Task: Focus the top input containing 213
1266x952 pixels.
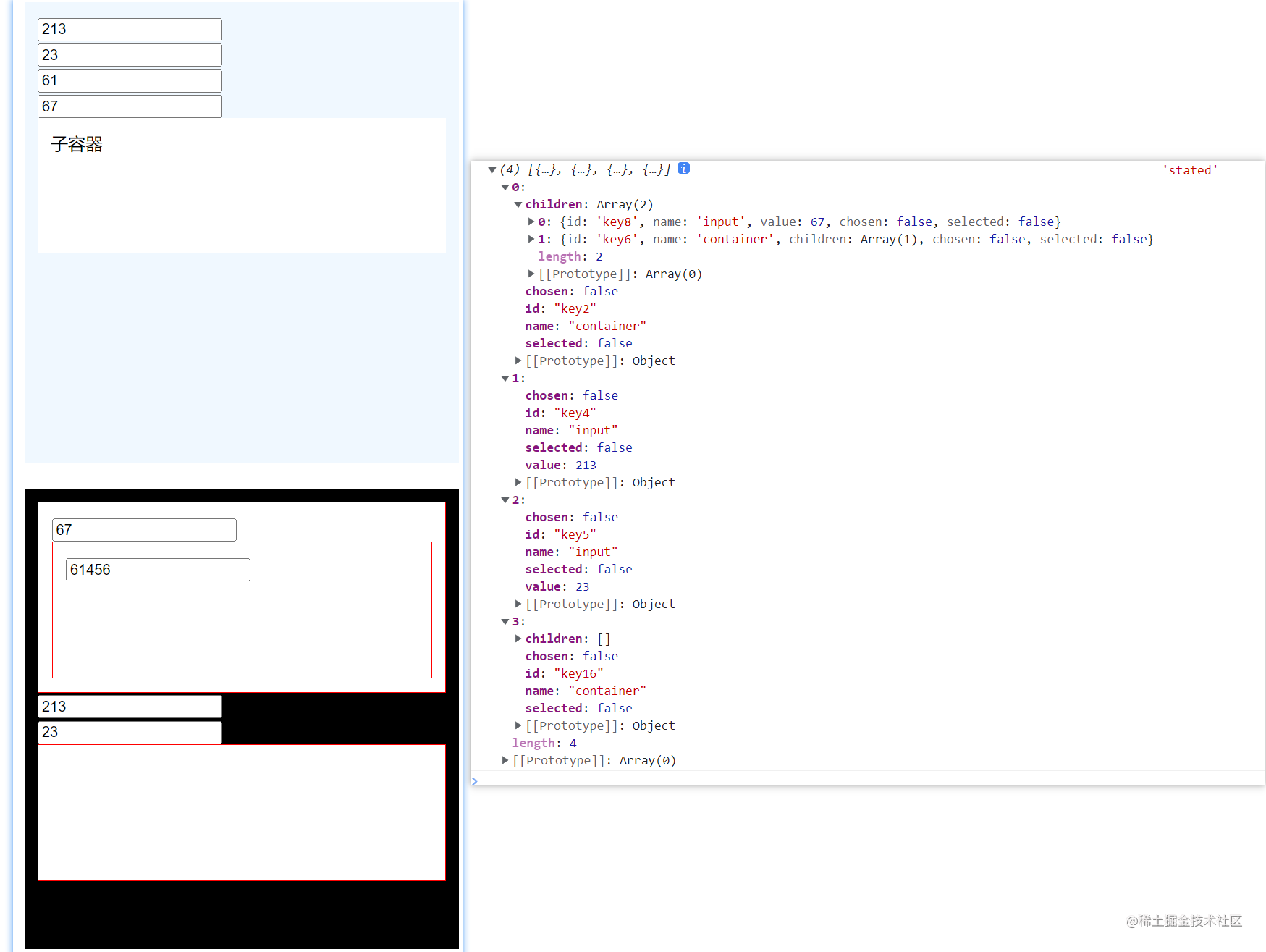Action: tap(130, 30)
